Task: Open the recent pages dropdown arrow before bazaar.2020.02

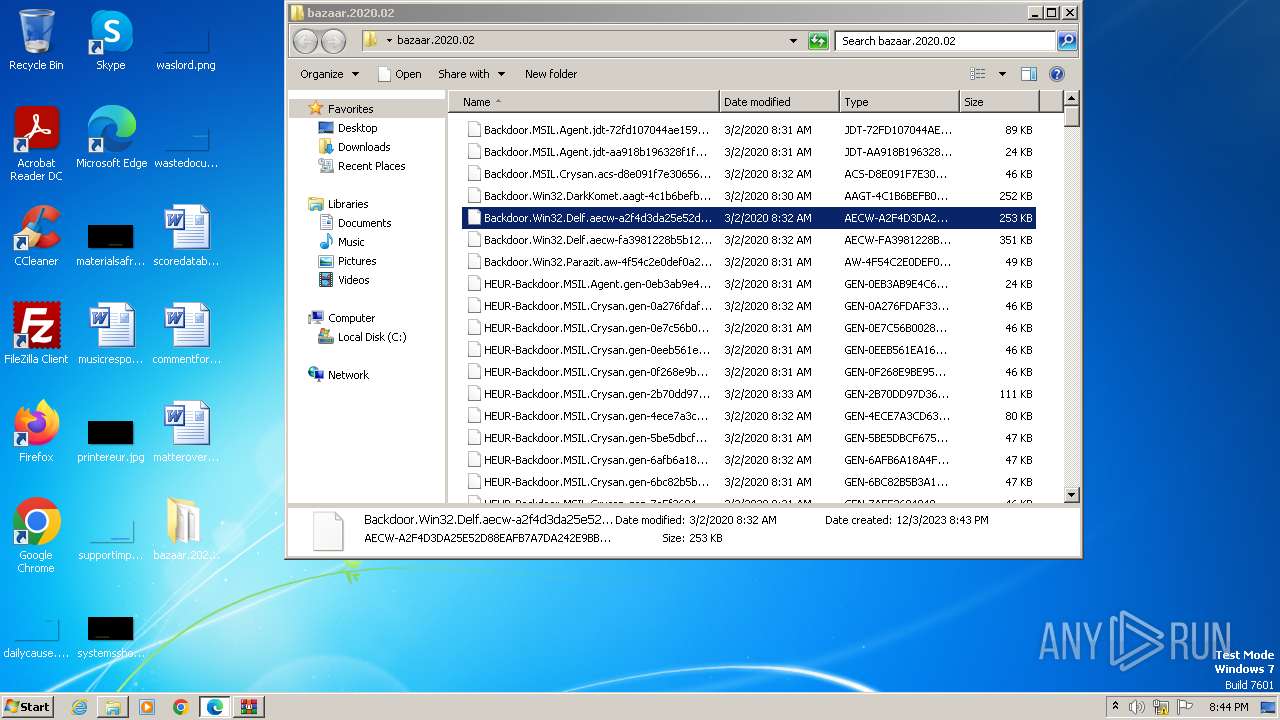Action: pyautogui.click(x=389, y=41)
